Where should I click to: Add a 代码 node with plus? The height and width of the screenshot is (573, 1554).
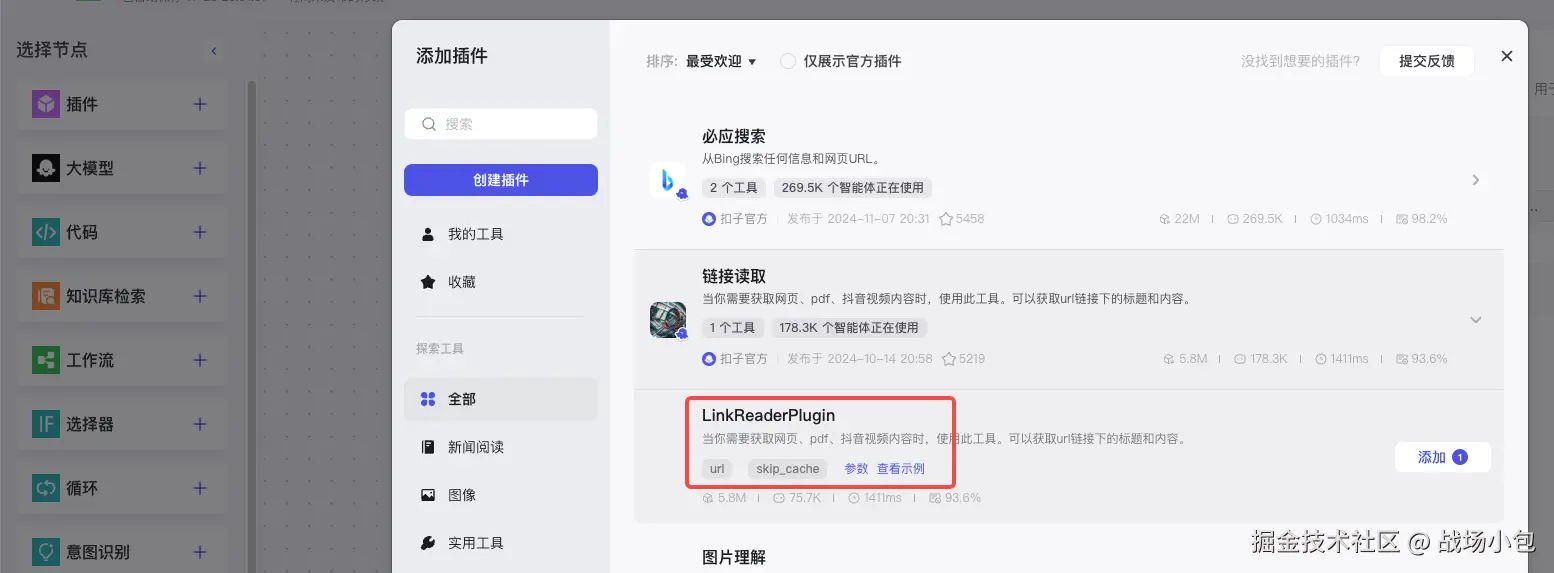click(200, 232)
